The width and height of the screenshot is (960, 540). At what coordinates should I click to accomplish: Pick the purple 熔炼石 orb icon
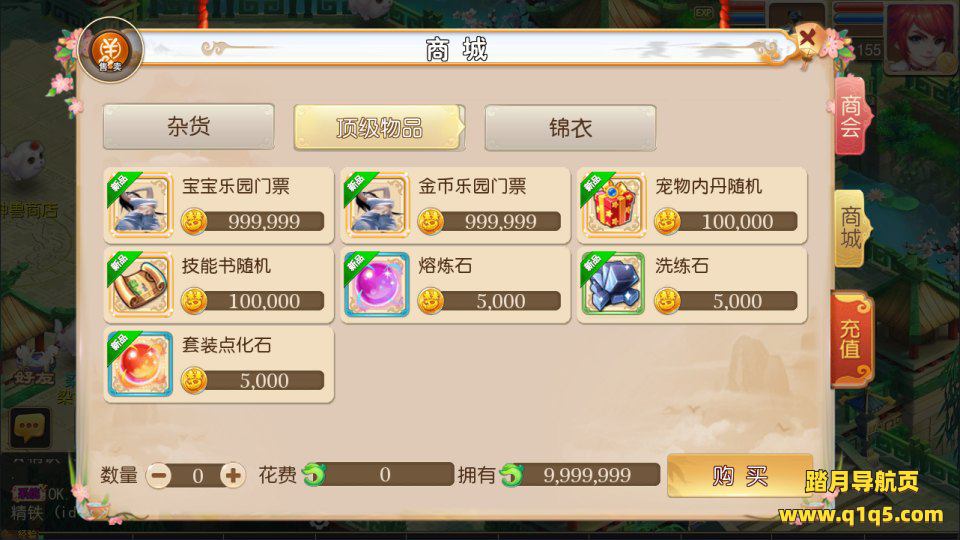click(x=377, y=285)
